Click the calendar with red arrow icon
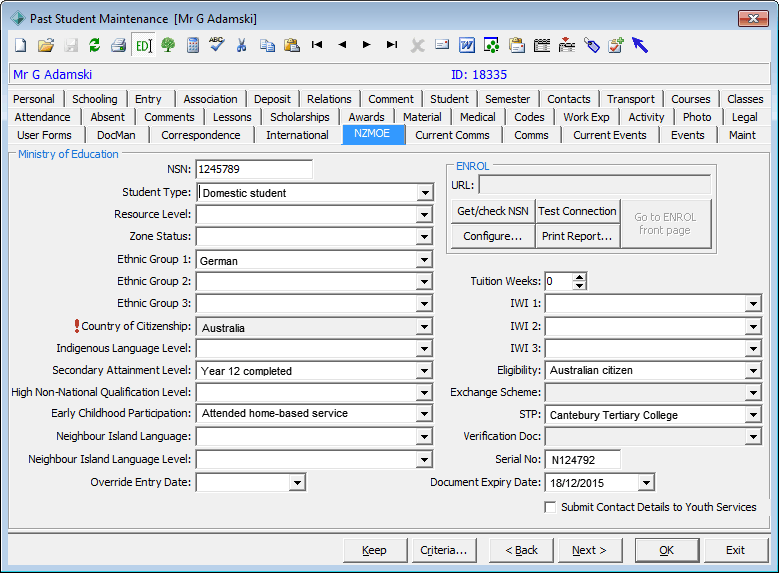 [566, 45]
